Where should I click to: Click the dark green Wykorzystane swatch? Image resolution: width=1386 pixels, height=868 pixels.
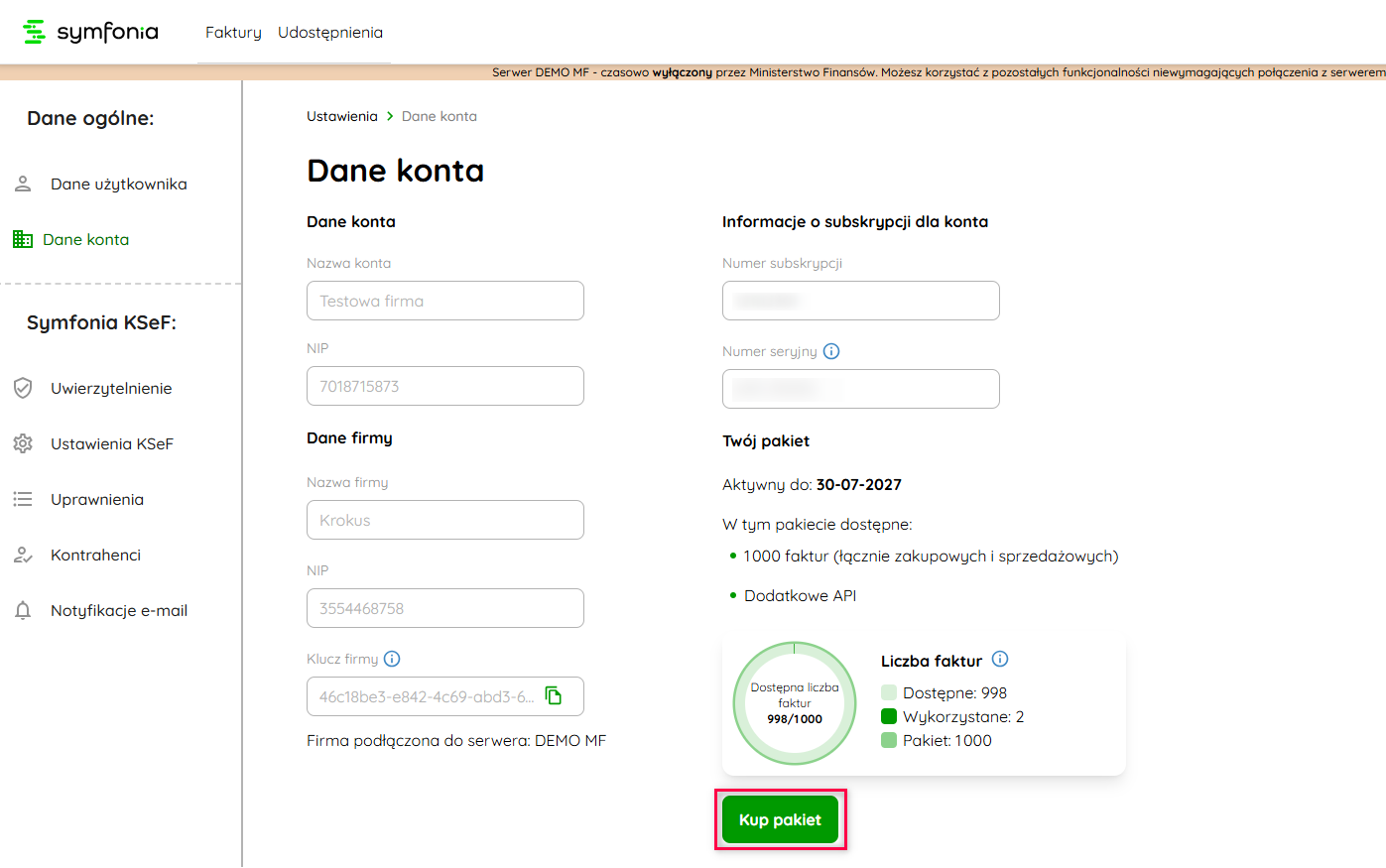pyautogui.click(x=889, y=716)
